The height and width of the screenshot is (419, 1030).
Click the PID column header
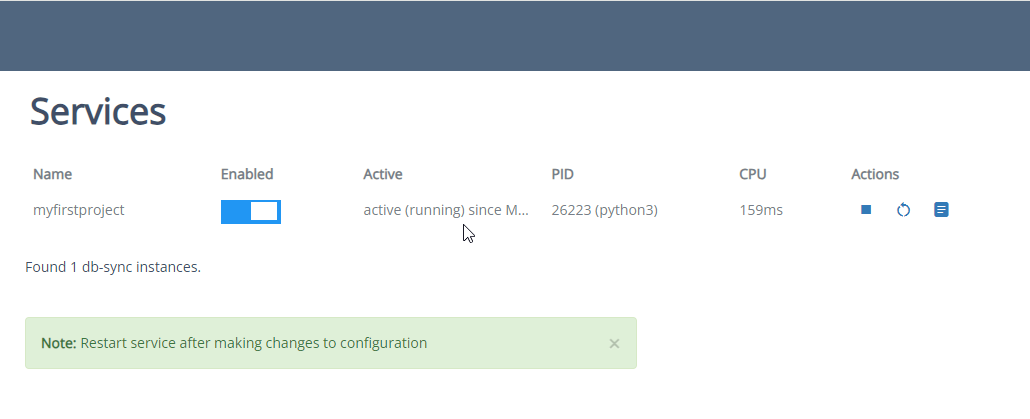coord(563,174)
